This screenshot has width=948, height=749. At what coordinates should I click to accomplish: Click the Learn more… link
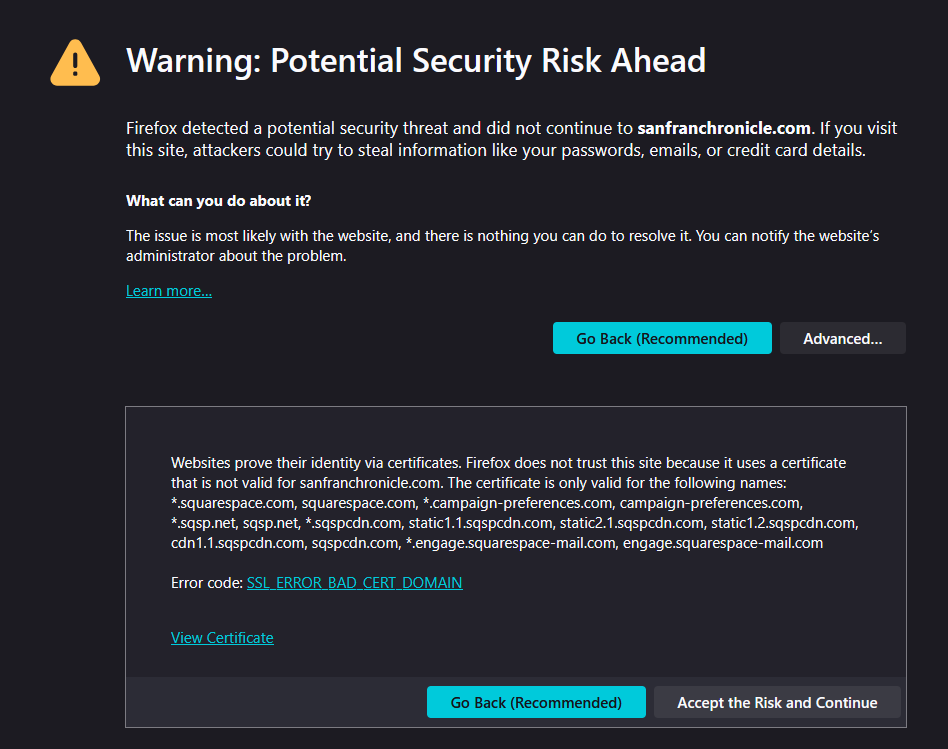169,291
